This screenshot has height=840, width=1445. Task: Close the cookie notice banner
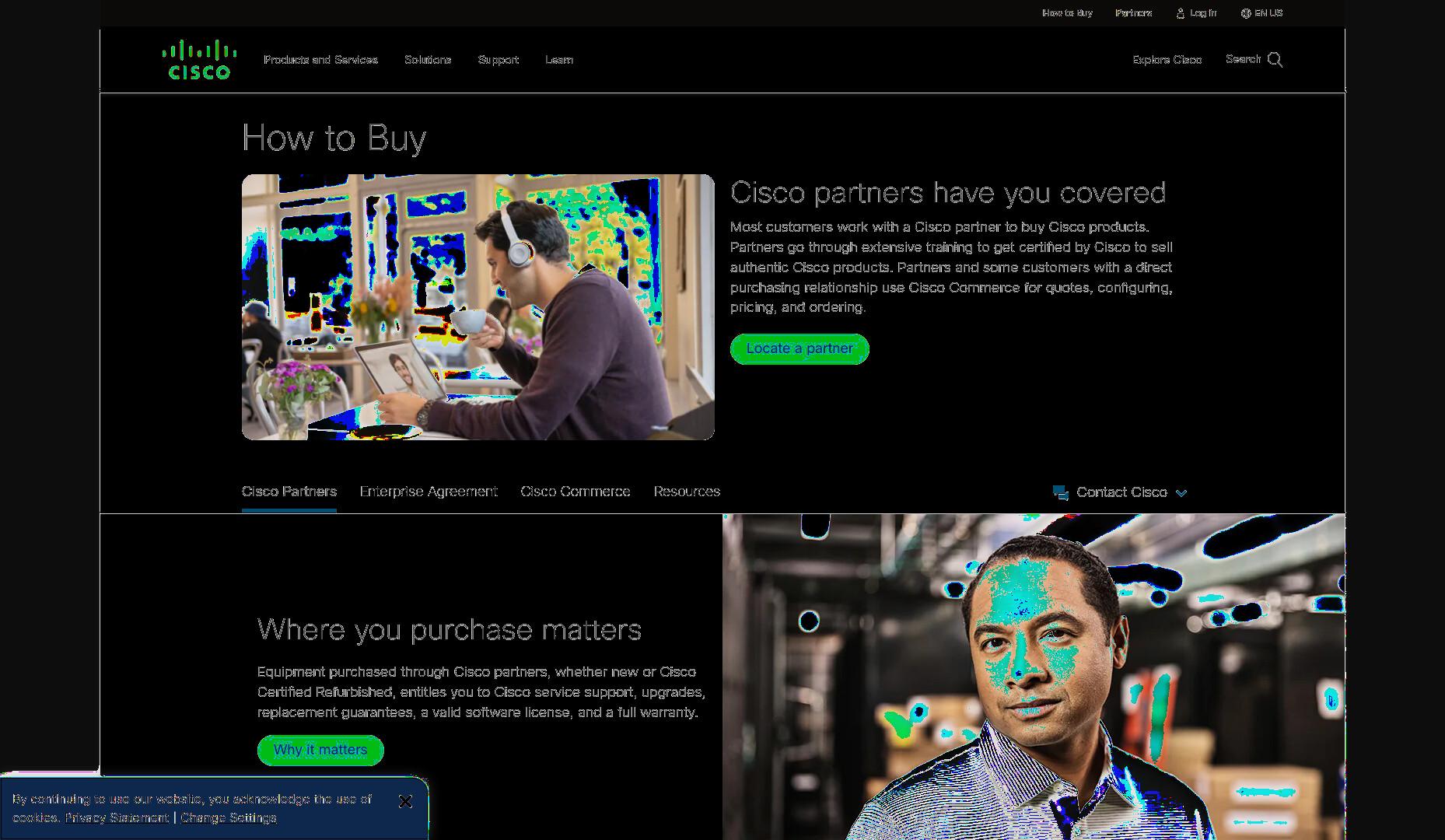405,801
